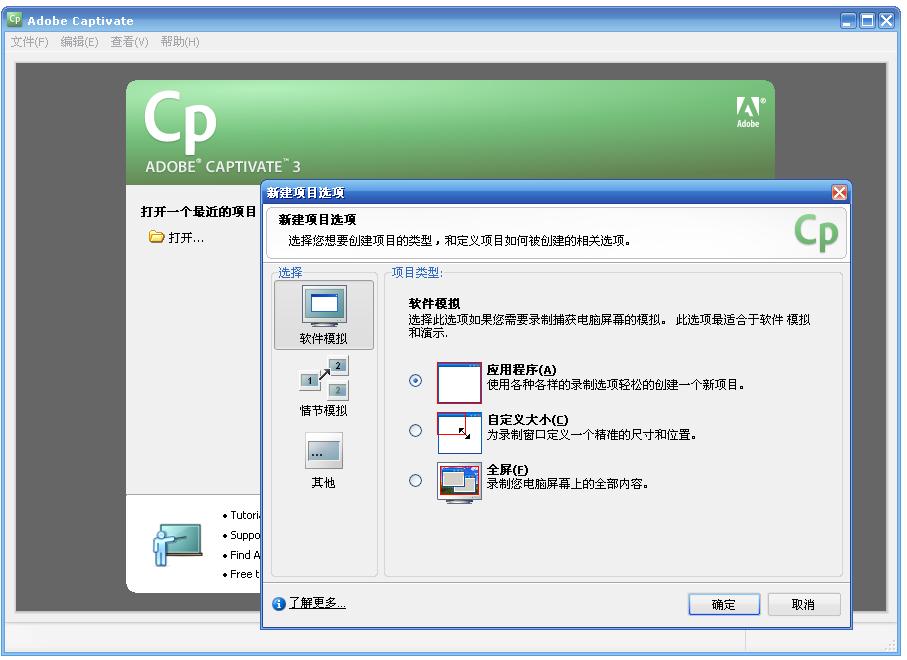Click the 自定义大小 resize thumbnail icon
Image resolution: width=907 pixels, height=660 pixels.
[459, 433]
